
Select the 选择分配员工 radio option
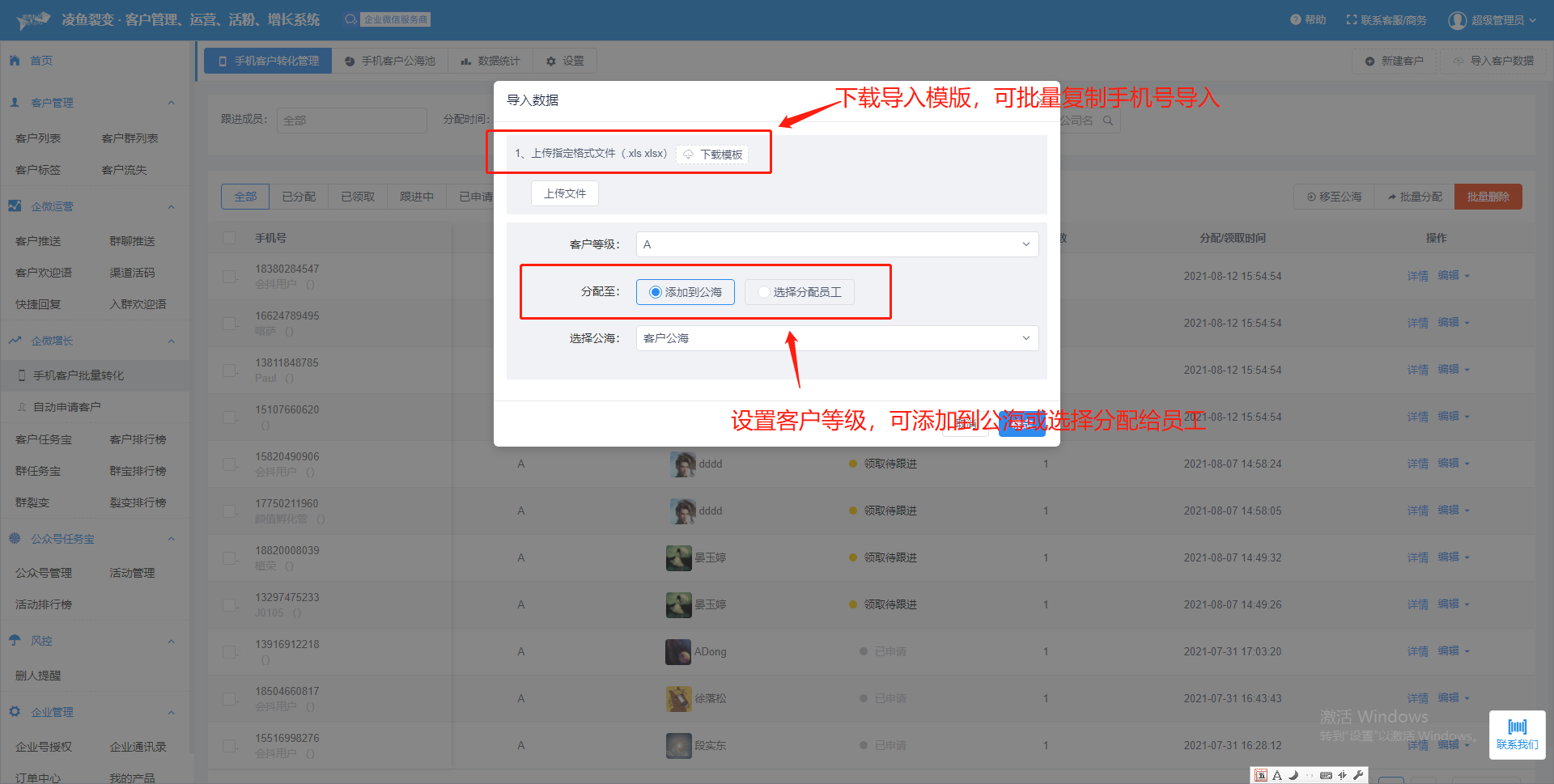(763, 292)
